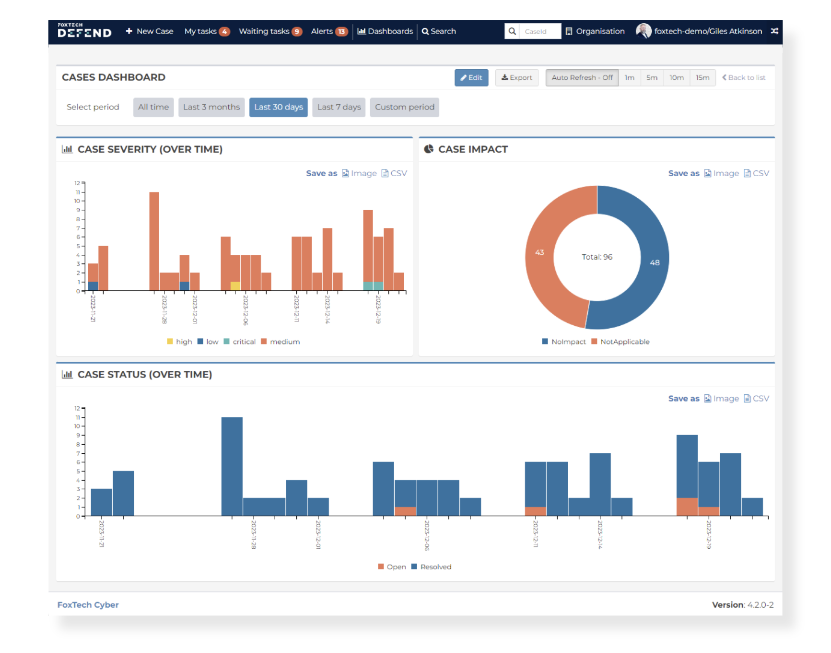The height and width of the screenshot is (653, 831).
Task: Save Case Impact chart as CSV
Action: tap(758, 172)
